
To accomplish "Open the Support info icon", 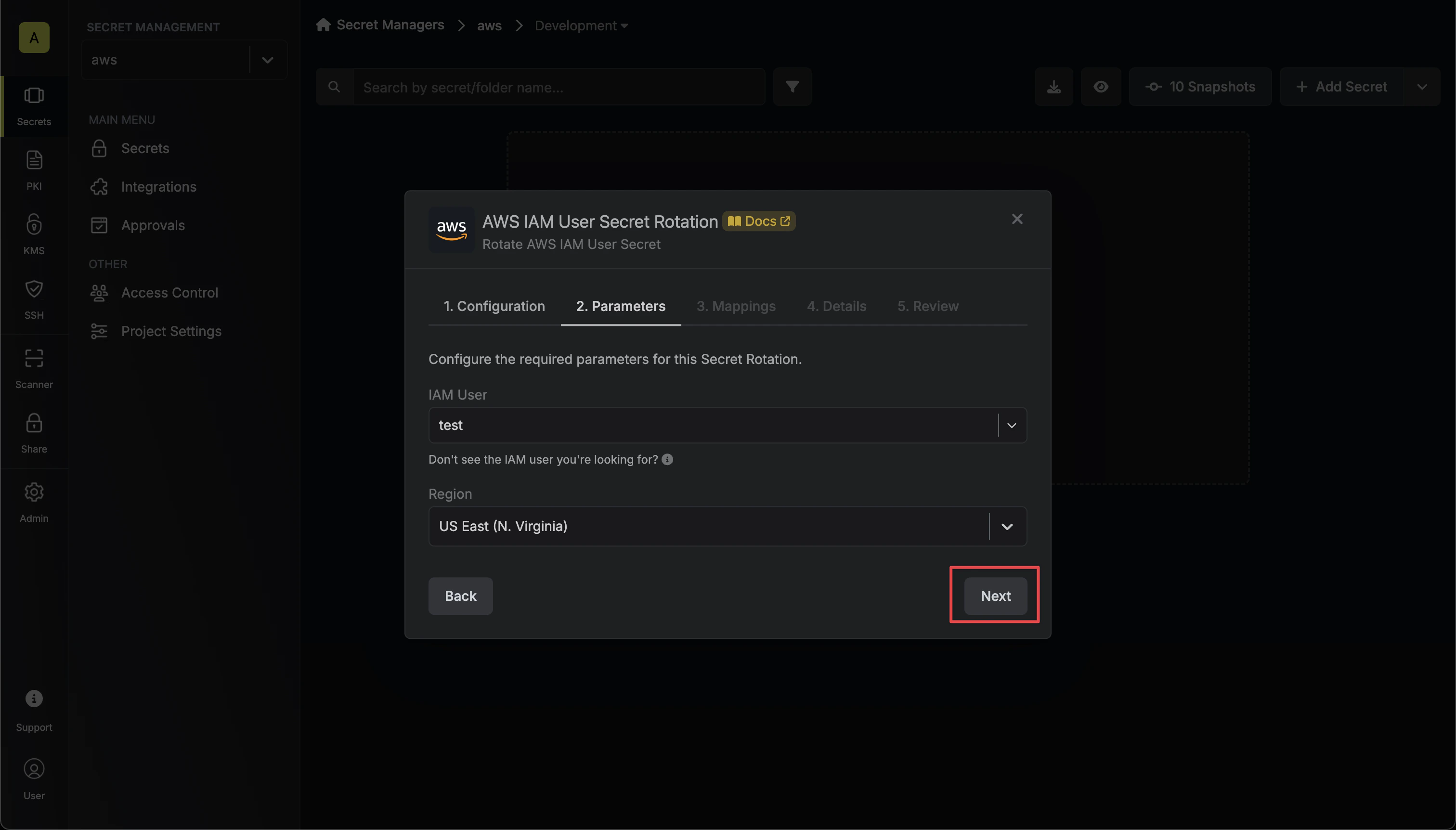I will click(x=34, y=698).
